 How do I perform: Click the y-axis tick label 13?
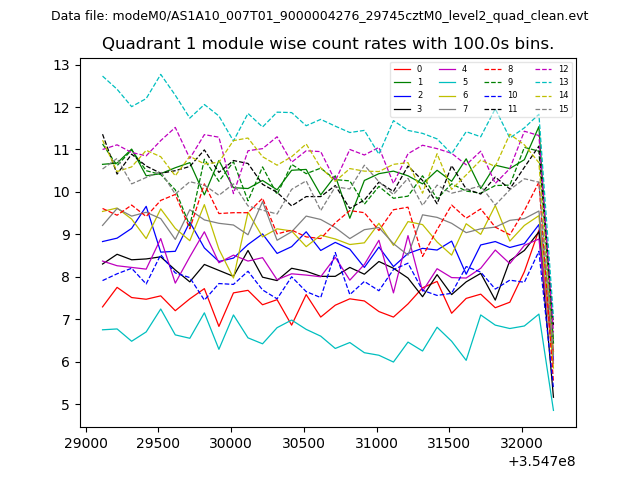tap(61, 65)
